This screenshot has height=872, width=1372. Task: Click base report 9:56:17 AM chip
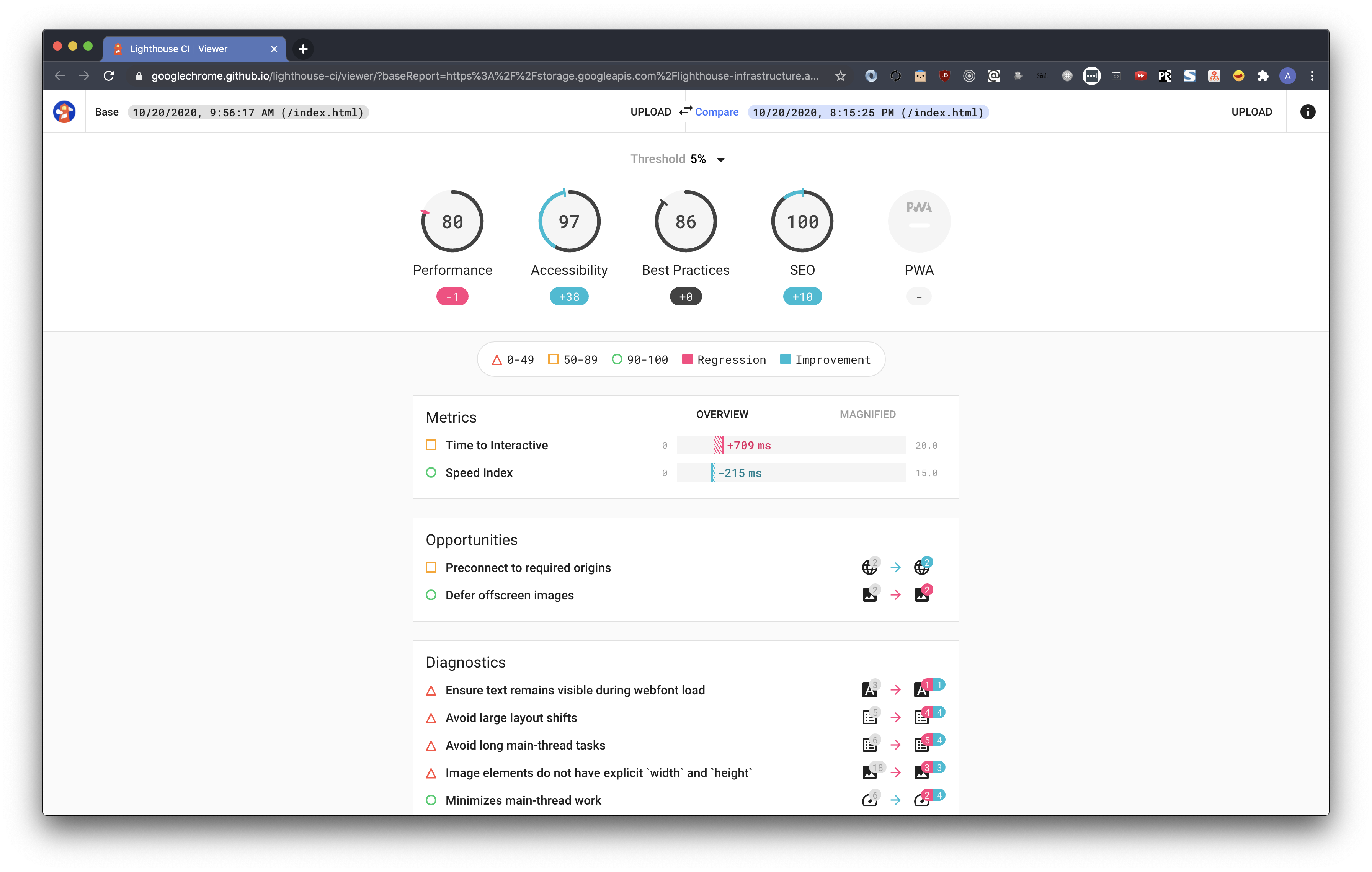coord(248,113)
